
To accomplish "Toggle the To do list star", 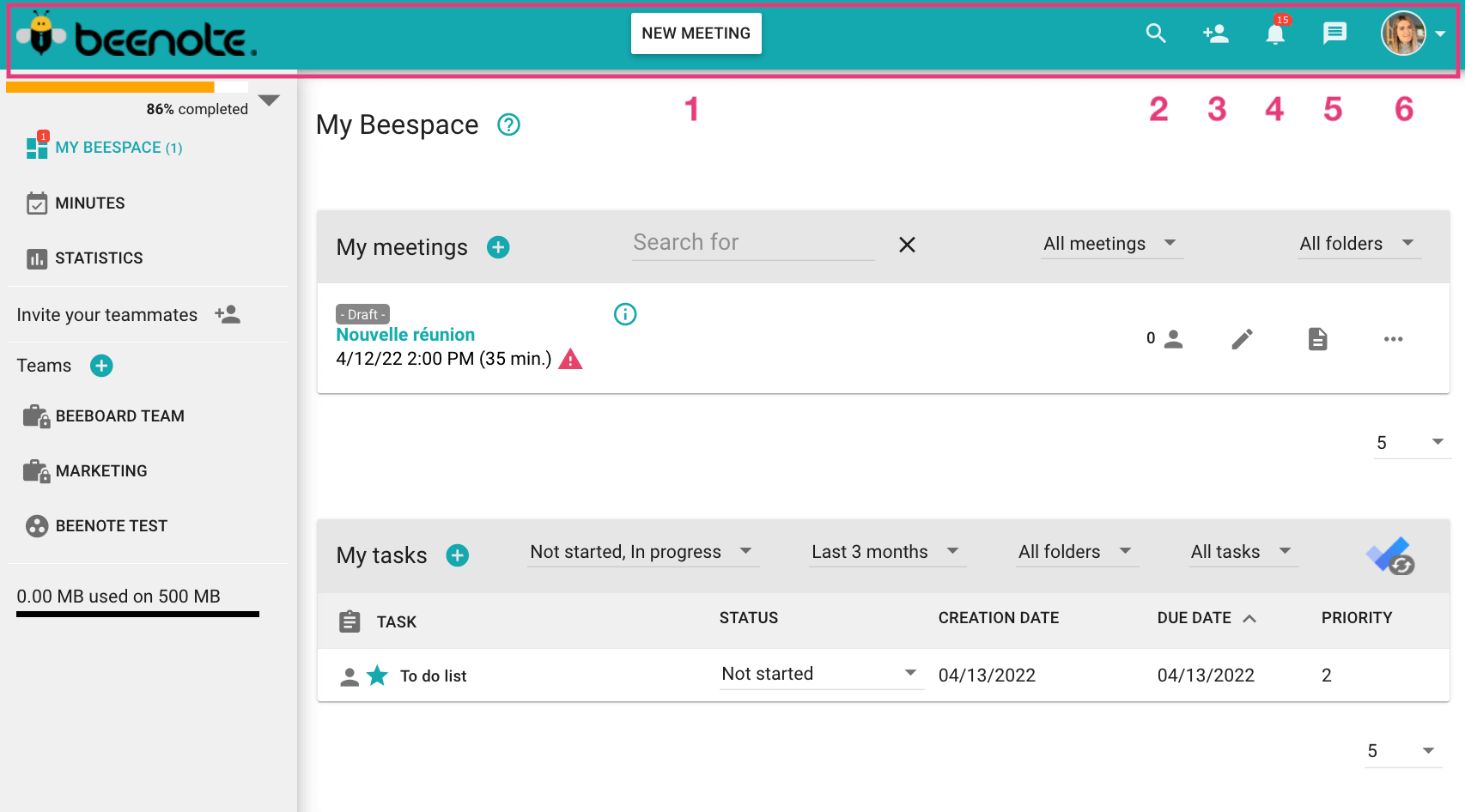I will [377, 676].
